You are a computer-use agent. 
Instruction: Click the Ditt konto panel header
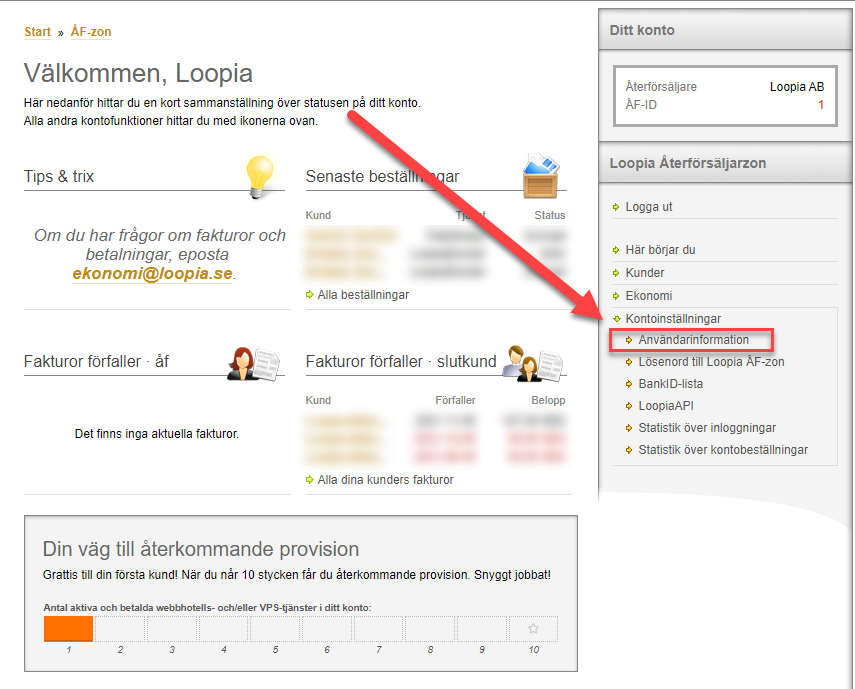click(x=725, y=30)
